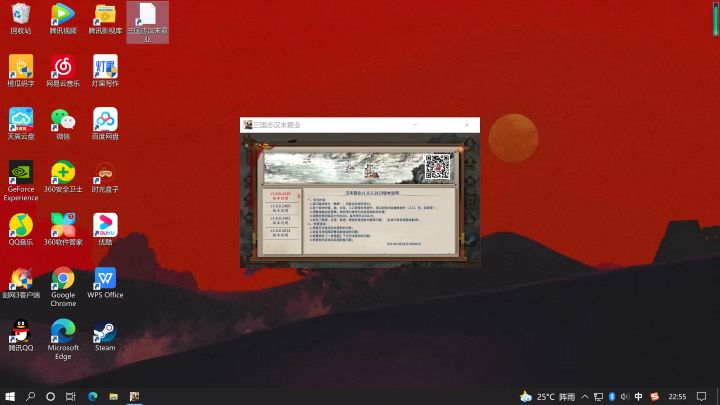Select the second version notes entry in launcher

(281, 208)
